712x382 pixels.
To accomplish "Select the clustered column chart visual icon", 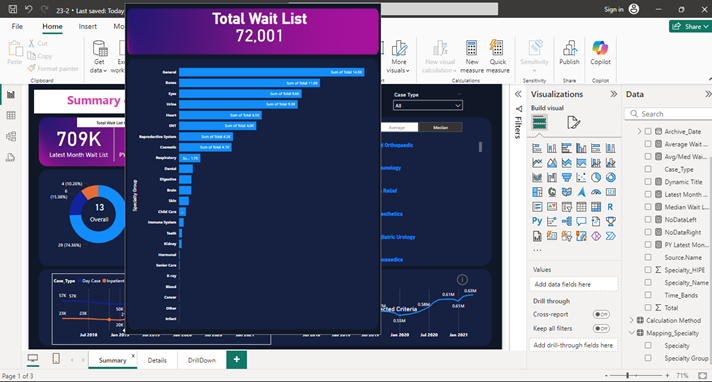I will pos(581,148).
